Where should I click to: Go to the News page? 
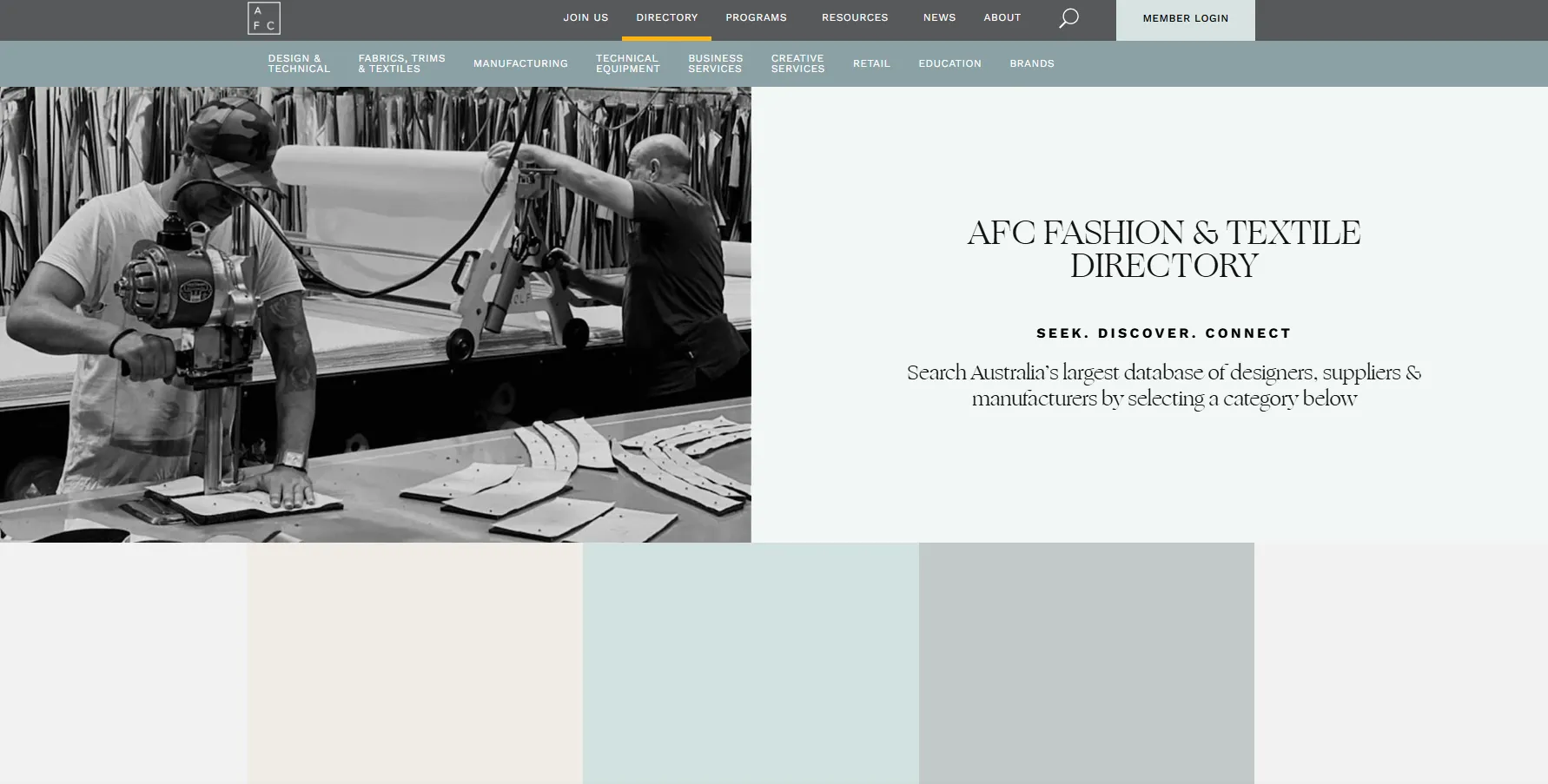[x=939, y=17]
